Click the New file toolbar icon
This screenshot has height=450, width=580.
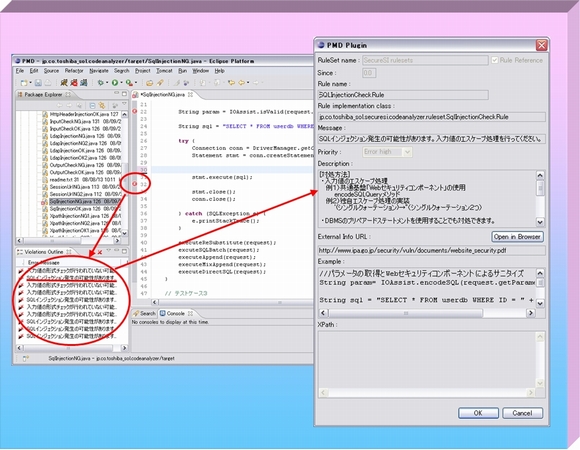point(24,83)
